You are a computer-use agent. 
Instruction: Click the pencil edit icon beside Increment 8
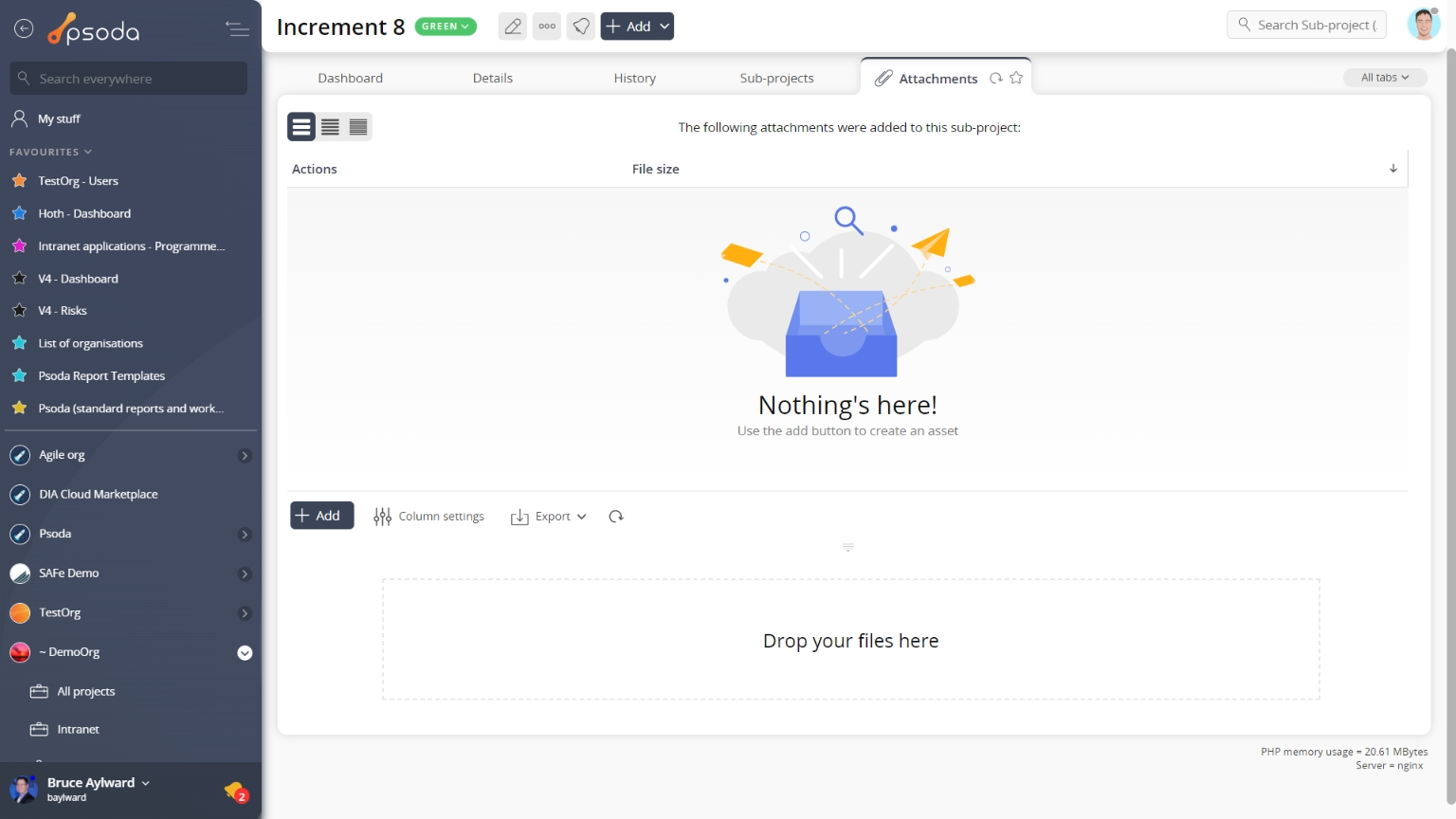[513, 27]
